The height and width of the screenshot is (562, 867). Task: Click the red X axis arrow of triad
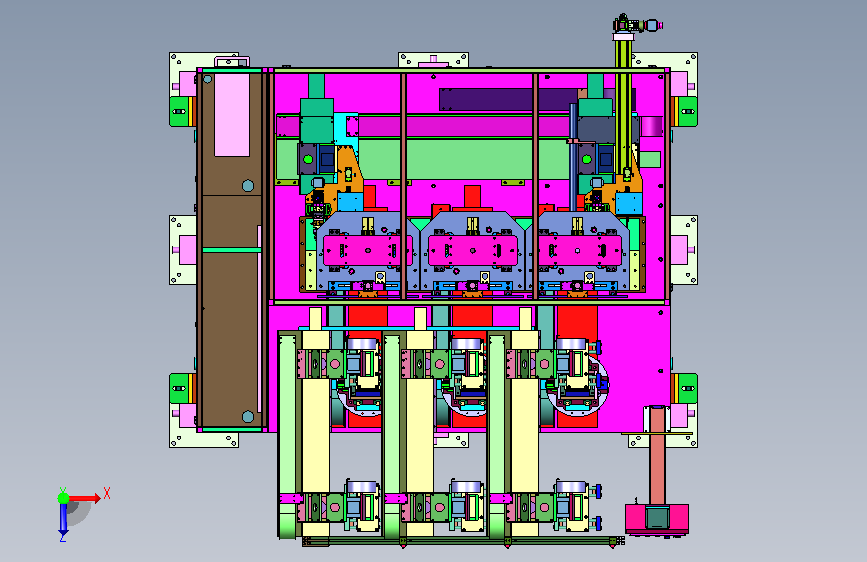tap(85, 498)
